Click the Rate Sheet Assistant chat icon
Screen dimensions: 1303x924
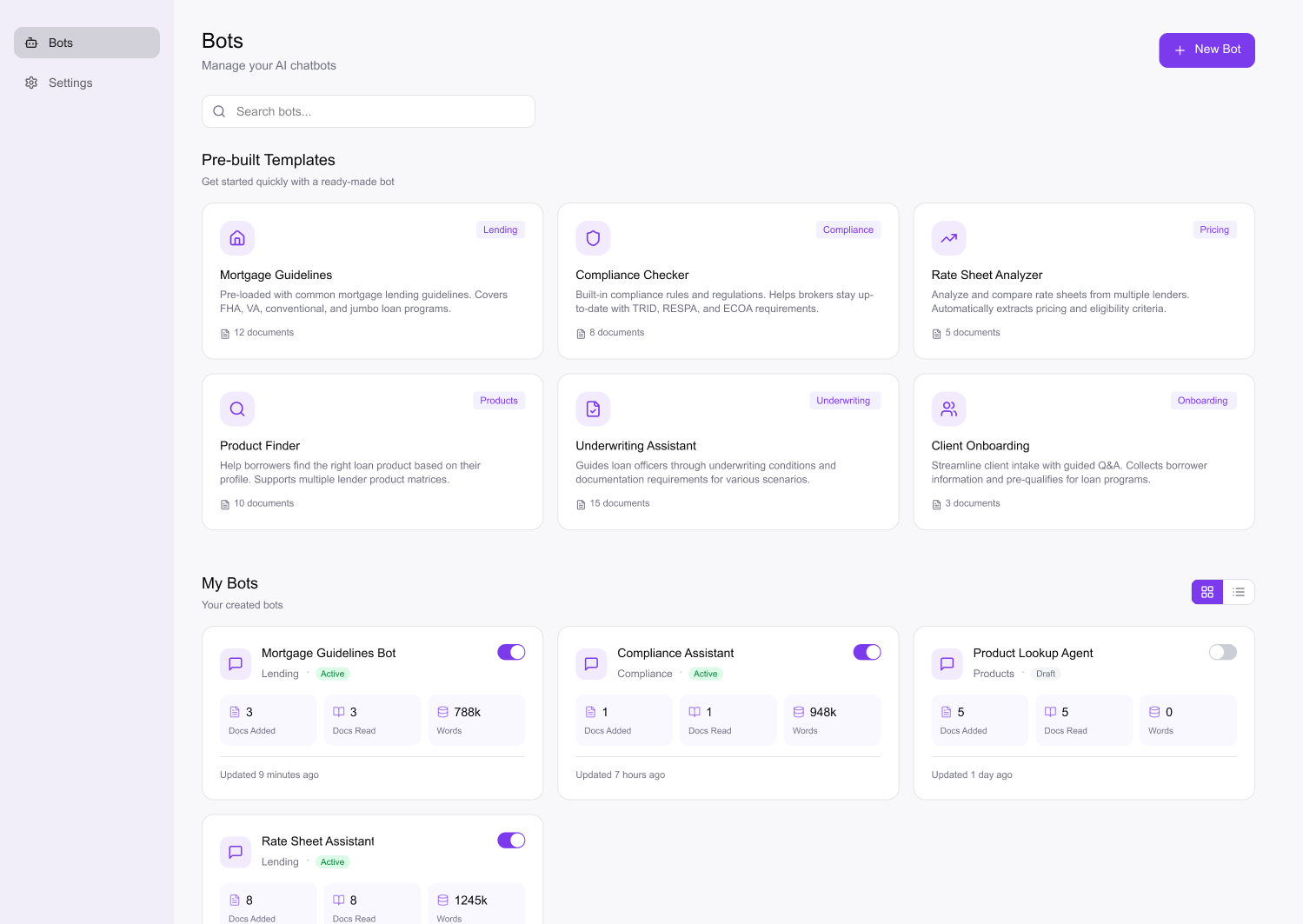[x=236, y=852]
